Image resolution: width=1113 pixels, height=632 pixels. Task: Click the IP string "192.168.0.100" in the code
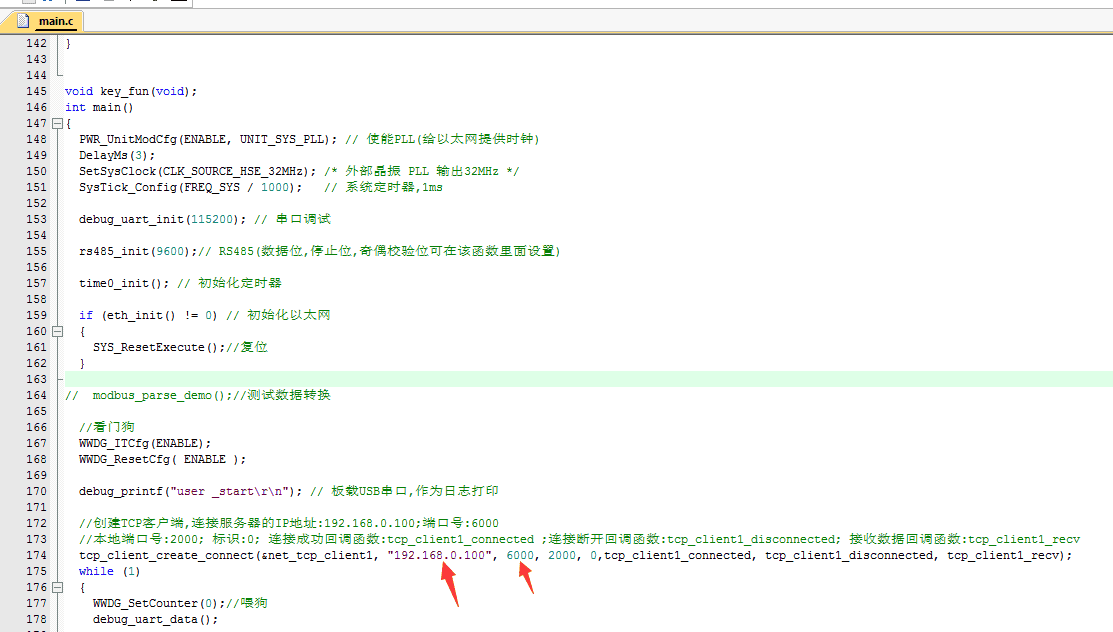click(439, 555)
